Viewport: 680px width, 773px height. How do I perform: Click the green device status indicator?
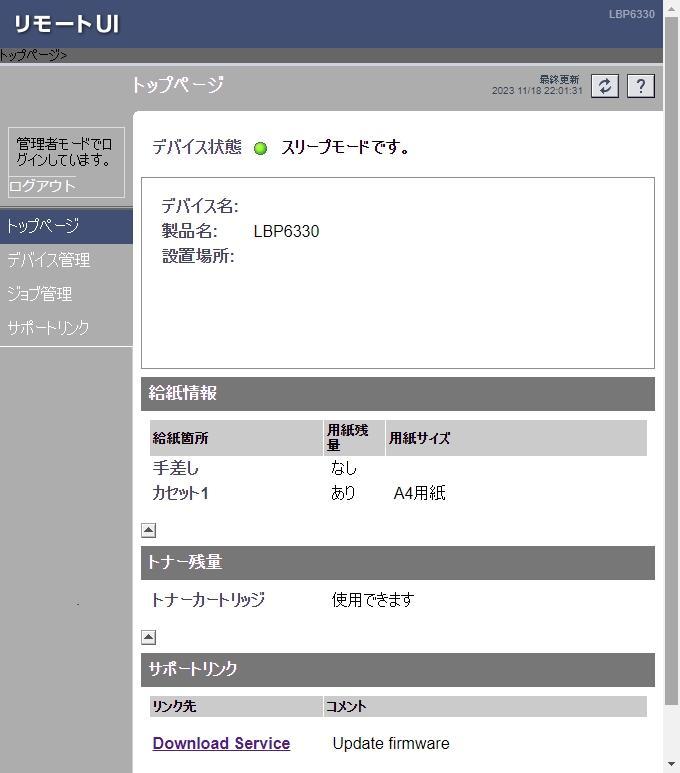coord(260,148)
